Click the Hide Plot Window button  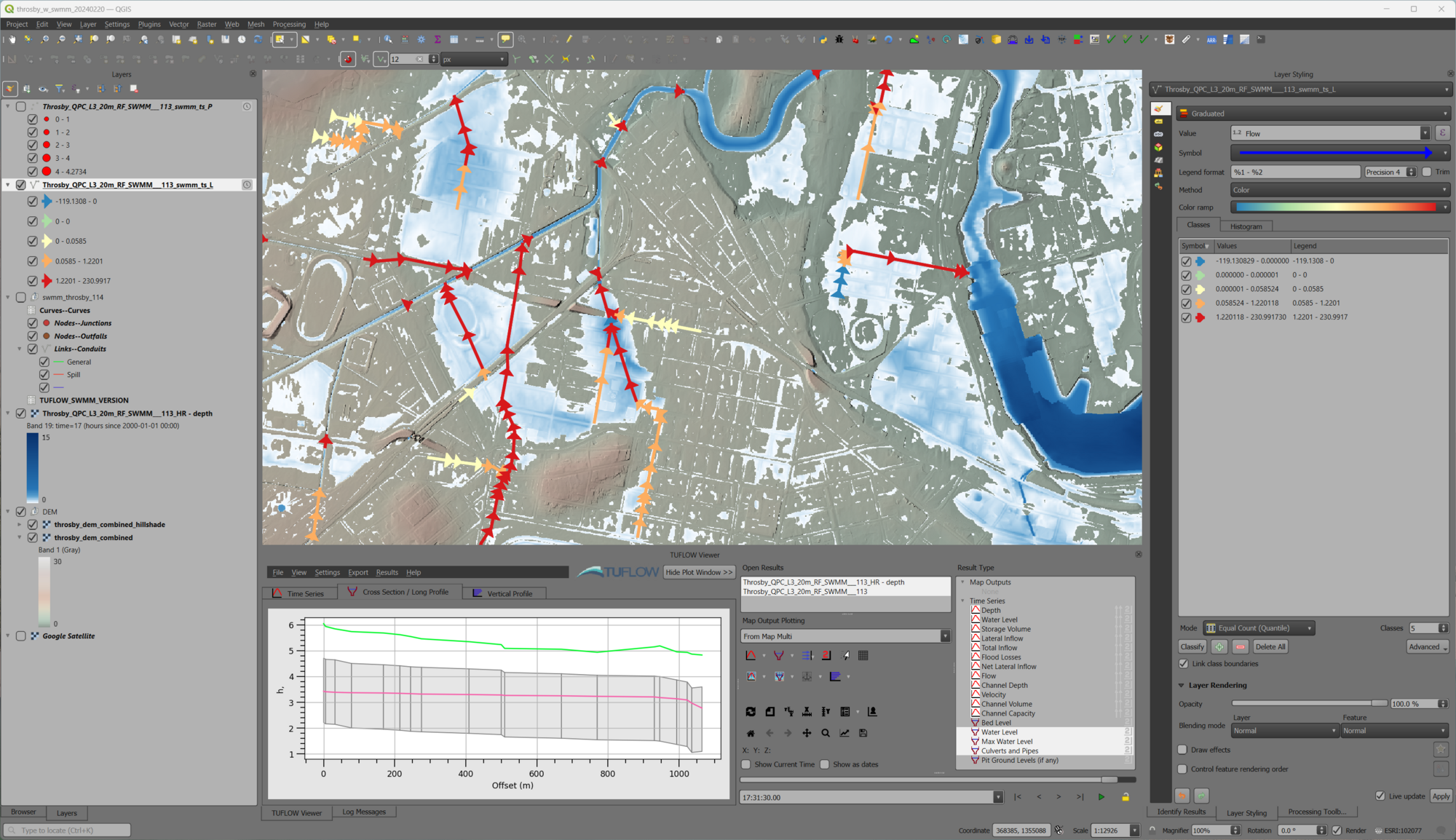(698, 572)
